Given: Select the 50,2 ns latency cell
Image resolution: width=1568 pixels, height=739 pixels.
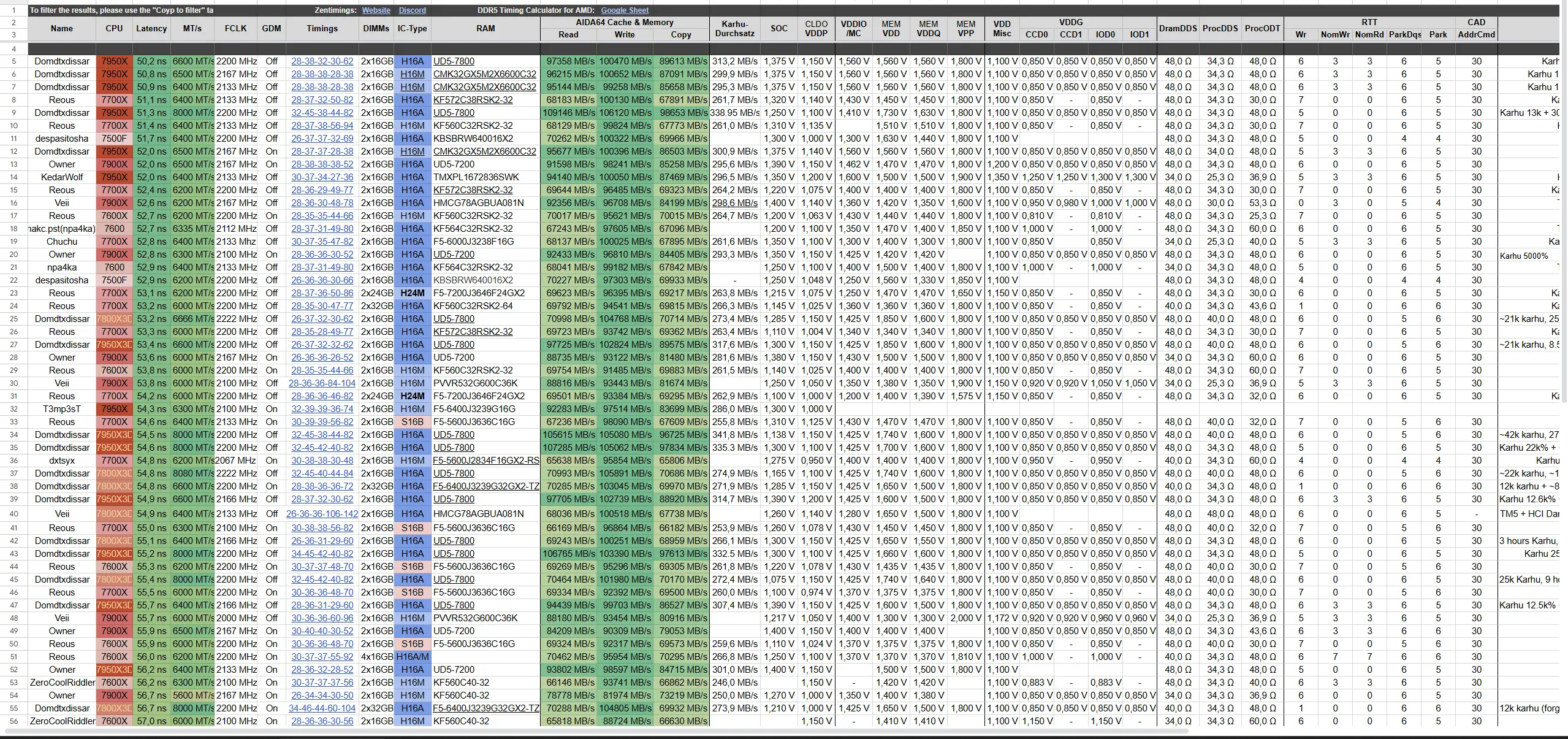Looking at the screenshot, I should [x=151, y=61].
